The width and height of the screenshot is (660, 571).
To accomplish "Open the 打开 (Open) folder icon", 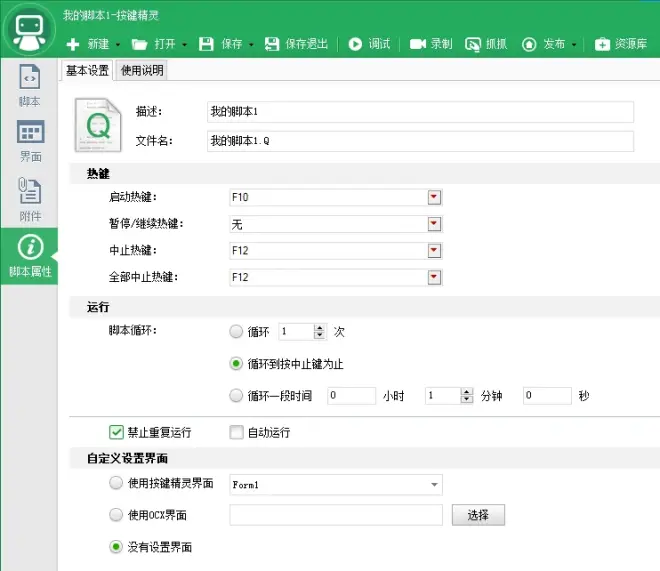I will [140, 44].
